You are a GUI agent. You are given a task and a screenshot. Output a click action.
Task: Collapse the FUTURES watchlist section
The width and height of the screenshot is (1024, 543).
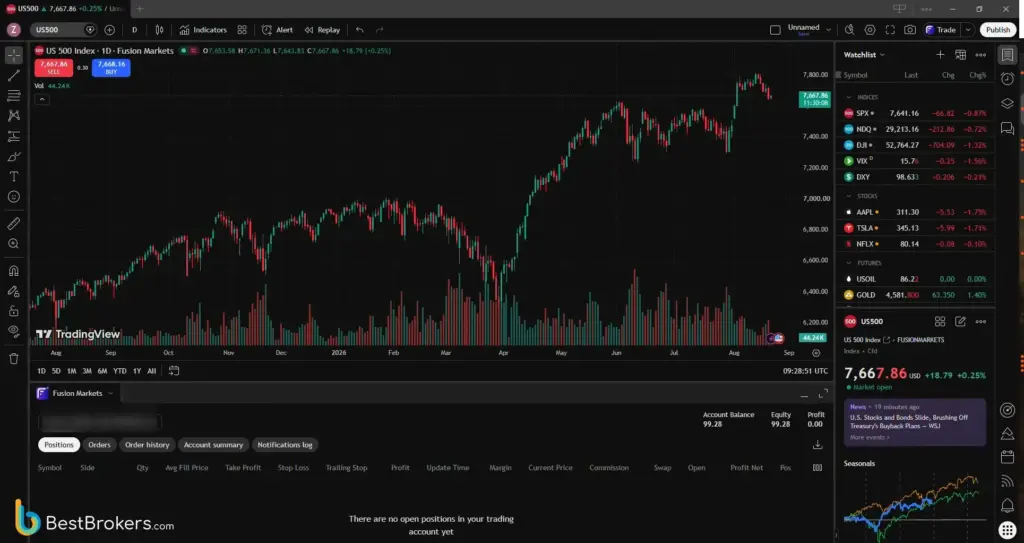[x=848, y=263]
